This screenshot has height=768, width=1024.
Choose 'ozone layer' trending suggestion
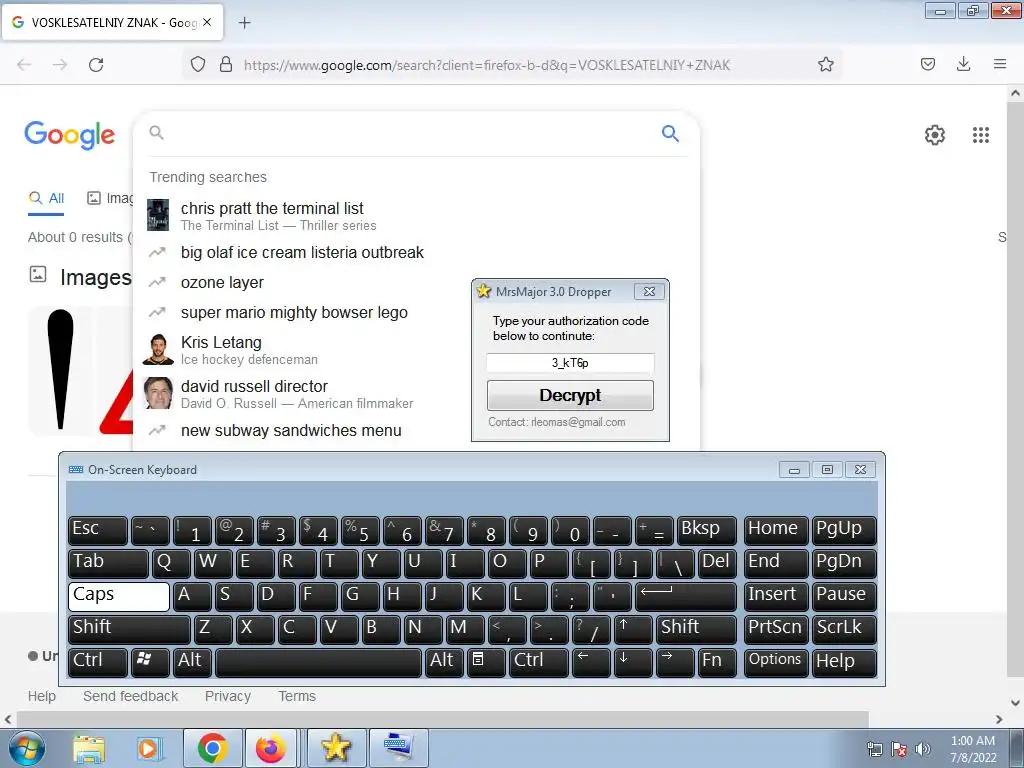point(222,282)
